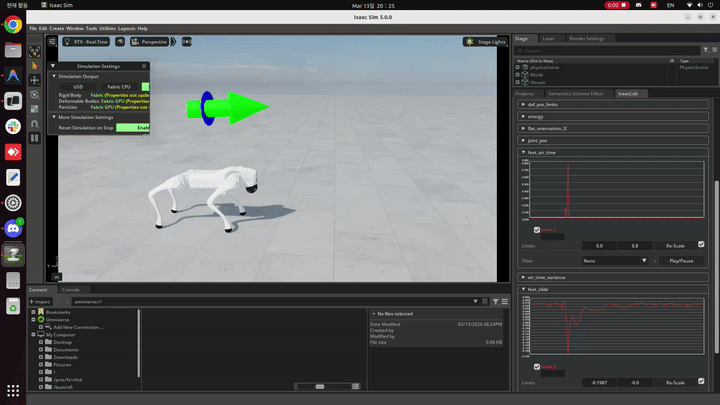Close the Simulation Settings panel
The height and width of the screenshot is (405, 720).
144,66
